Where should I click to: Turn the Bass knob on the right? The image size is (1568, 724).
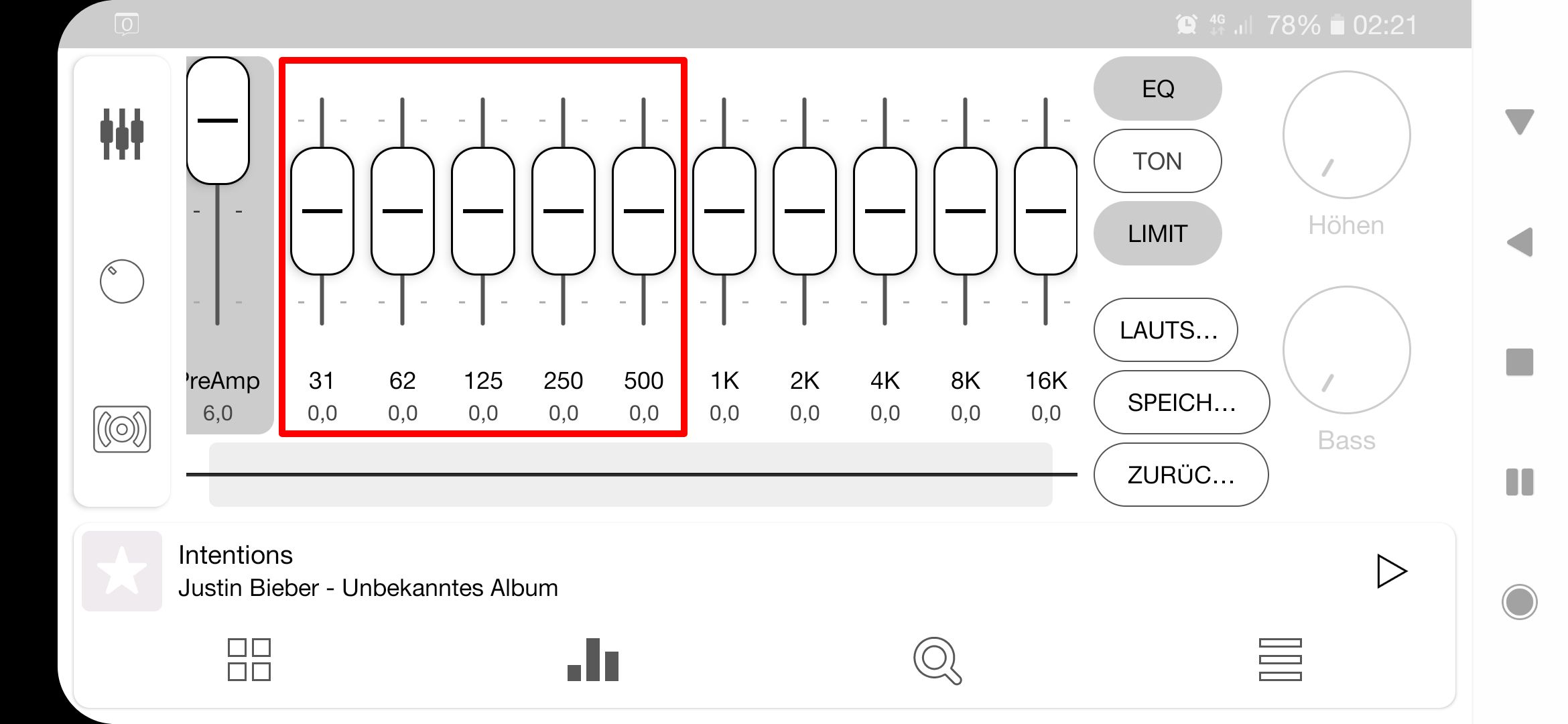tap(1347, 350)
